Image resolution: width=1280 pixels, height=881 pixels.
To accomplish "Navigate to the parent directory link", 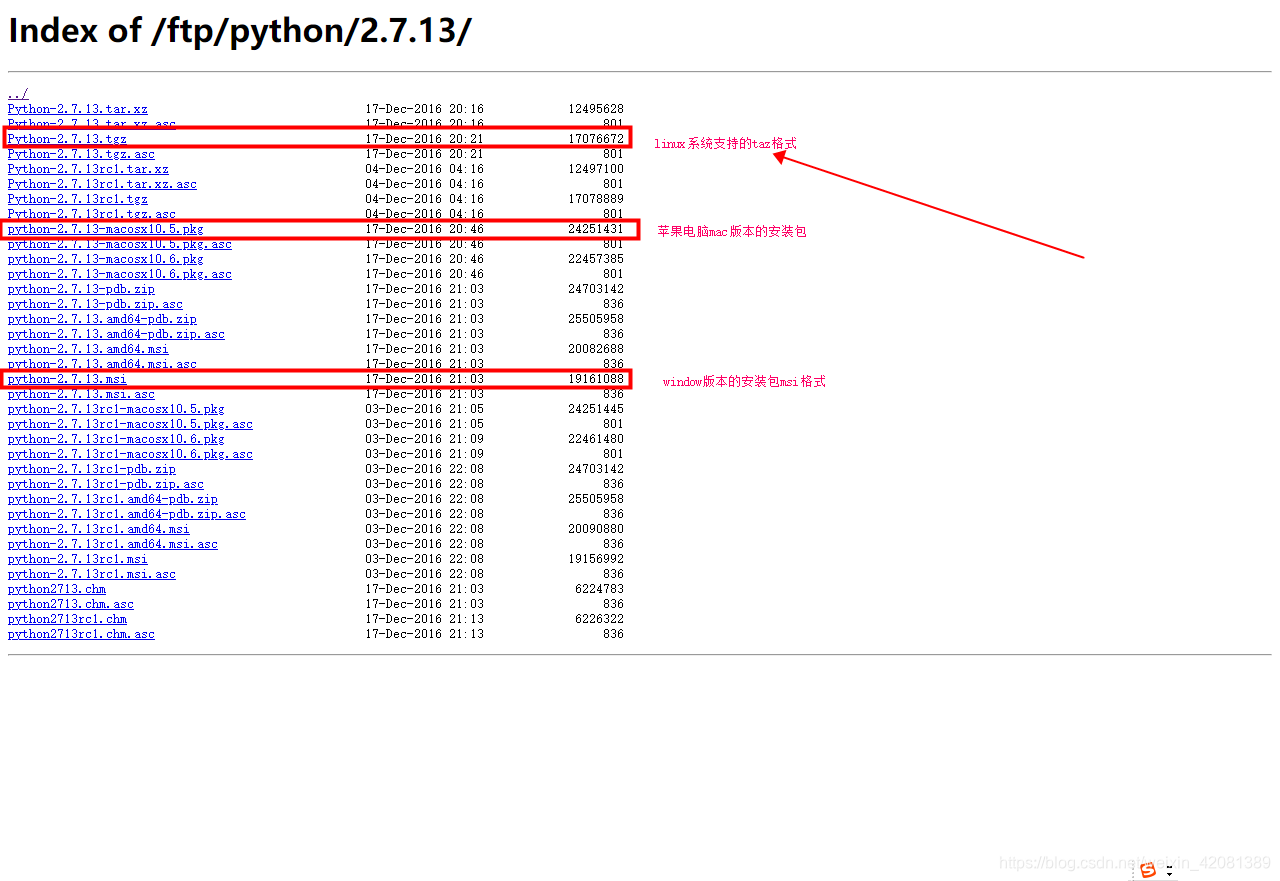I will pos(15,94).
